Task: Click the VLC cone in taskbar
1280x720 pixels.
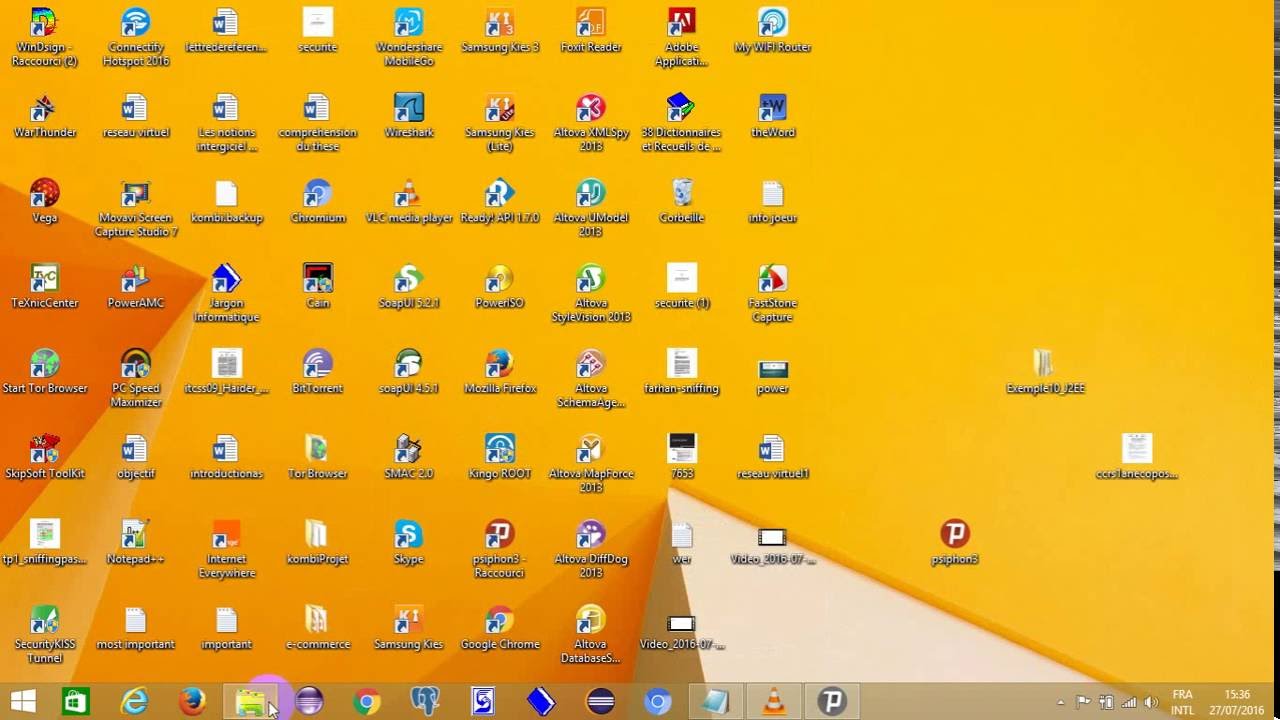Action: 774,702
